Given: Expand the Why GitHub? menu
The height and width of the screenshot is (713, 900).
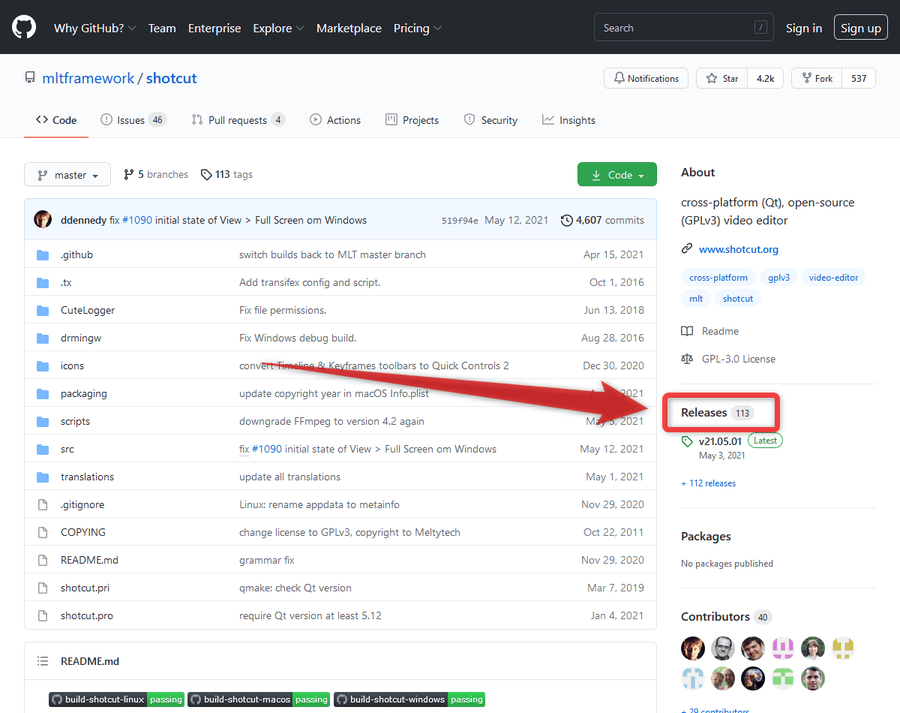Looking at the screenshot, I should click(95, 28).
